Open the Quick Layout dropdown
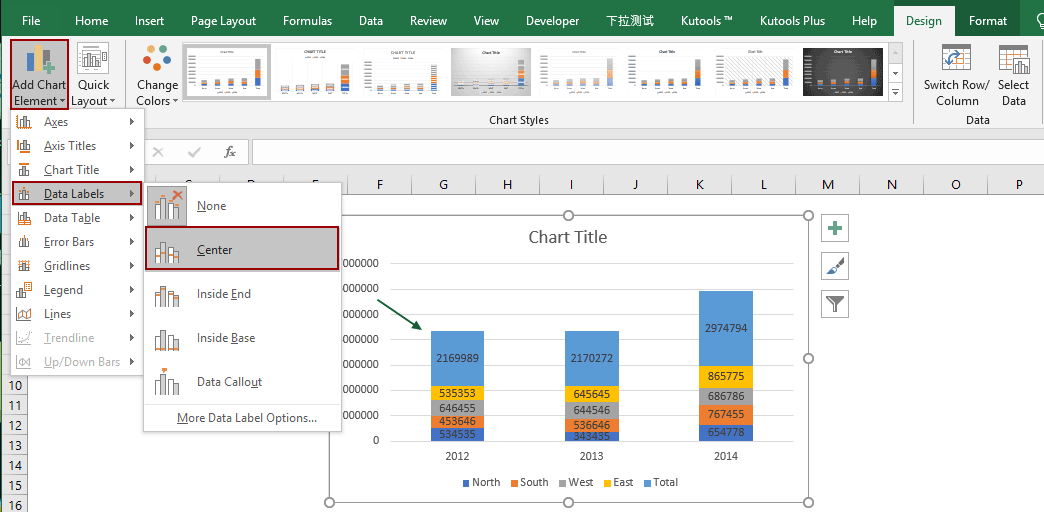Viewport: 1044px width, 512px height. coord(93,75)
